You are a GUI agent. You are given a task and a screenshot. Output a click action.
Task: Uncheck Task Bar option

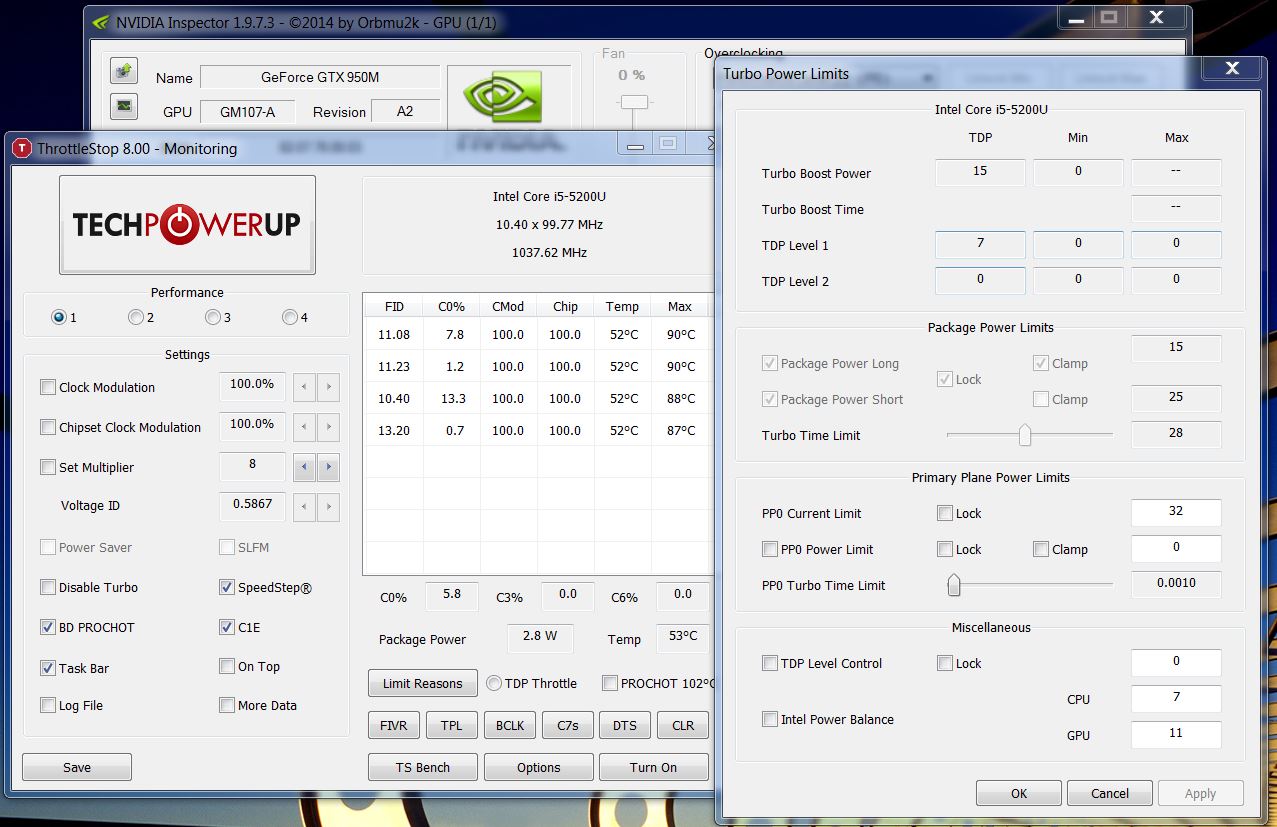(x=48, y=668)
